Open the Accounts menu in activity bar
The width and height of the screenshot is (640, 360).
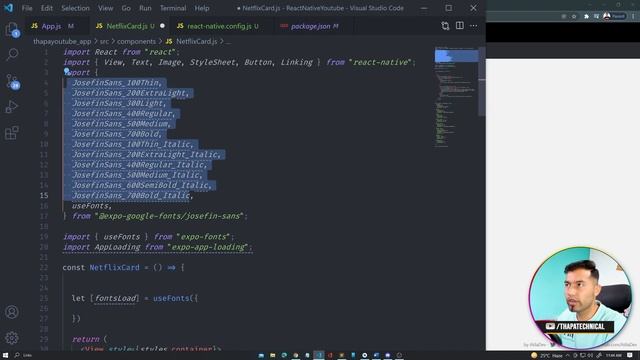(12, 312)
